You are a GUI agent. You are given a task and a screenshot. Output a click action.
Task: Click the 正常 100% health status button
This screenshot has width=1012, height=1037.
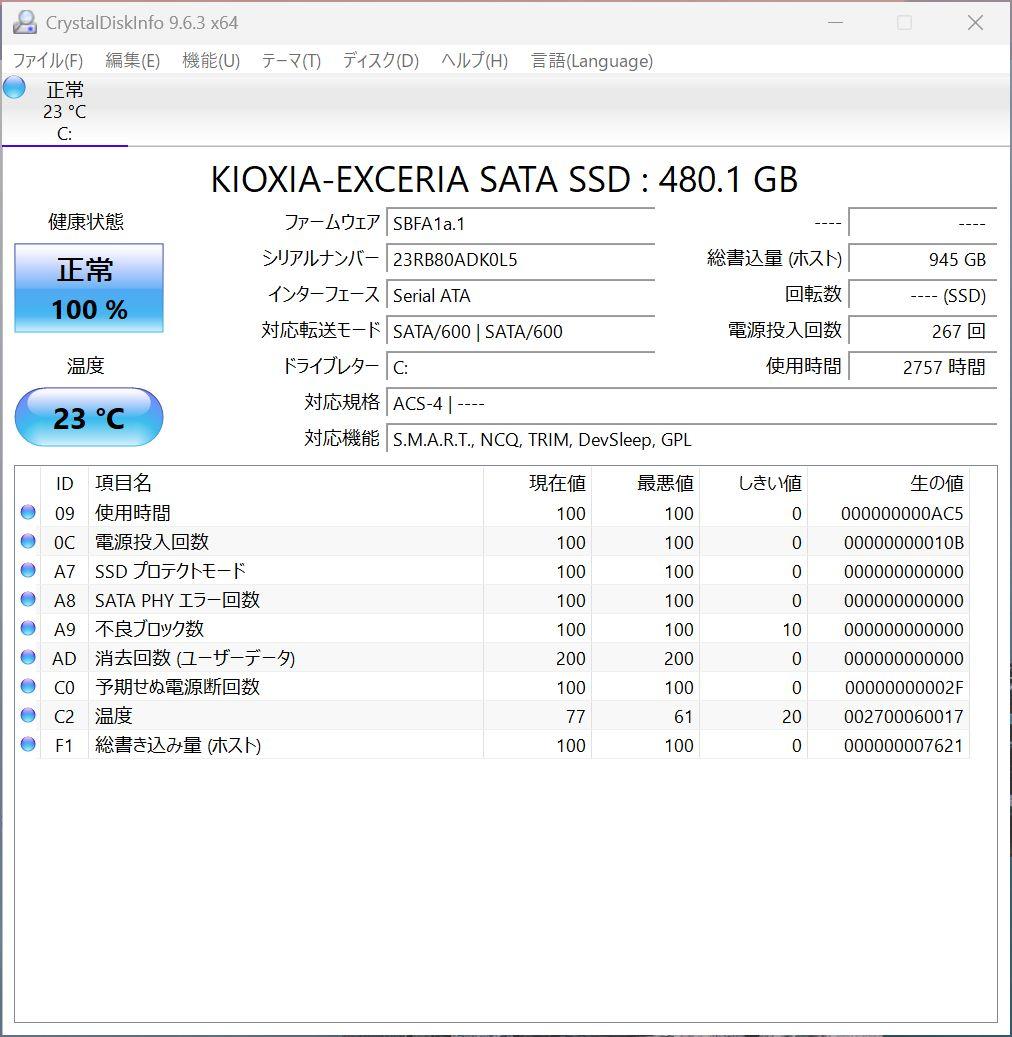tap(88, 288)
